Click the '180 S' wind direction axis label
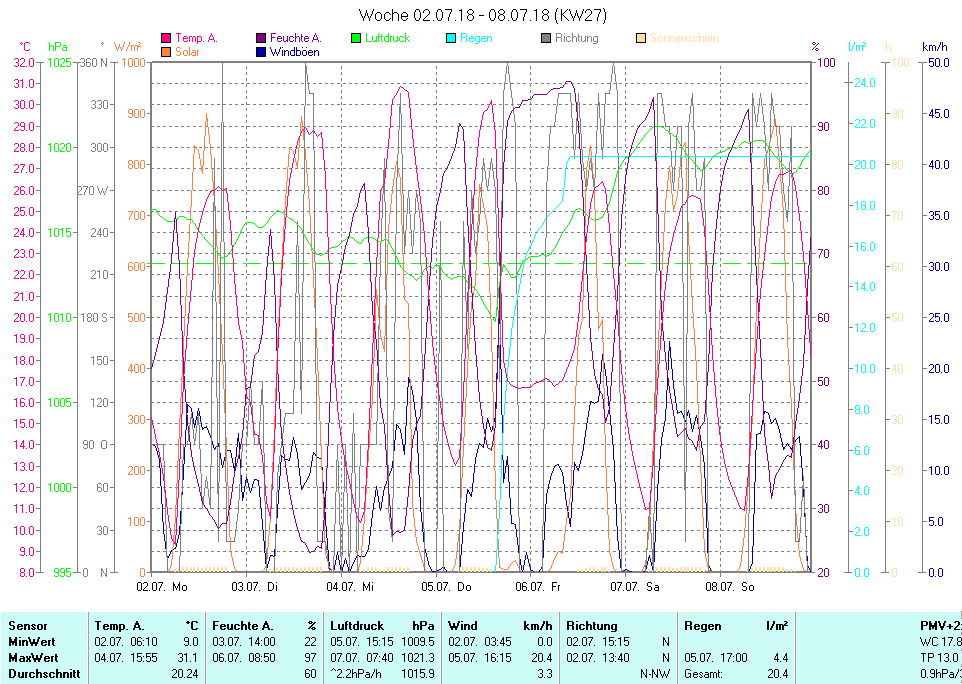962x684 pixels. (x=94, y=317)
